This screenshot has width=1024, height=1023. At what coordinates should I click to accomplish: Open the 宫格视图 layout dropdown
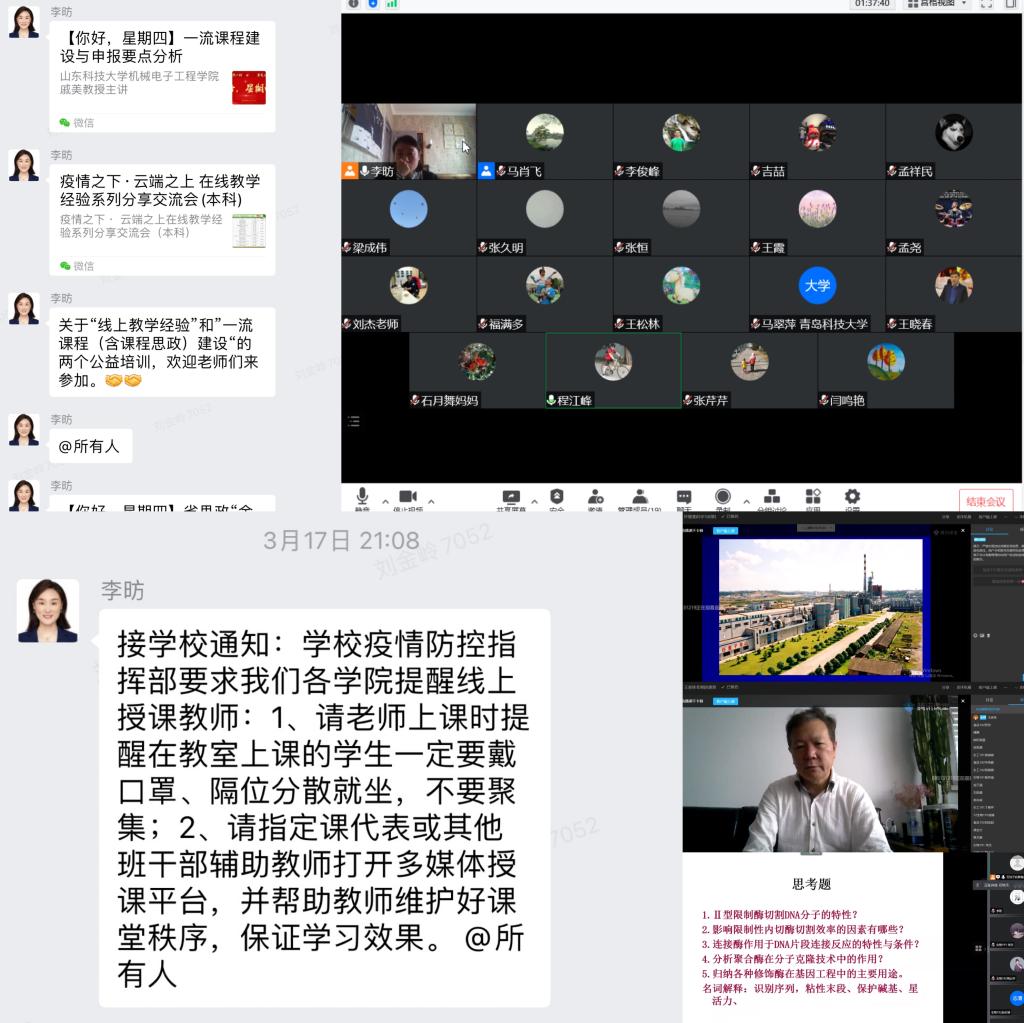[x=937, y=4]
